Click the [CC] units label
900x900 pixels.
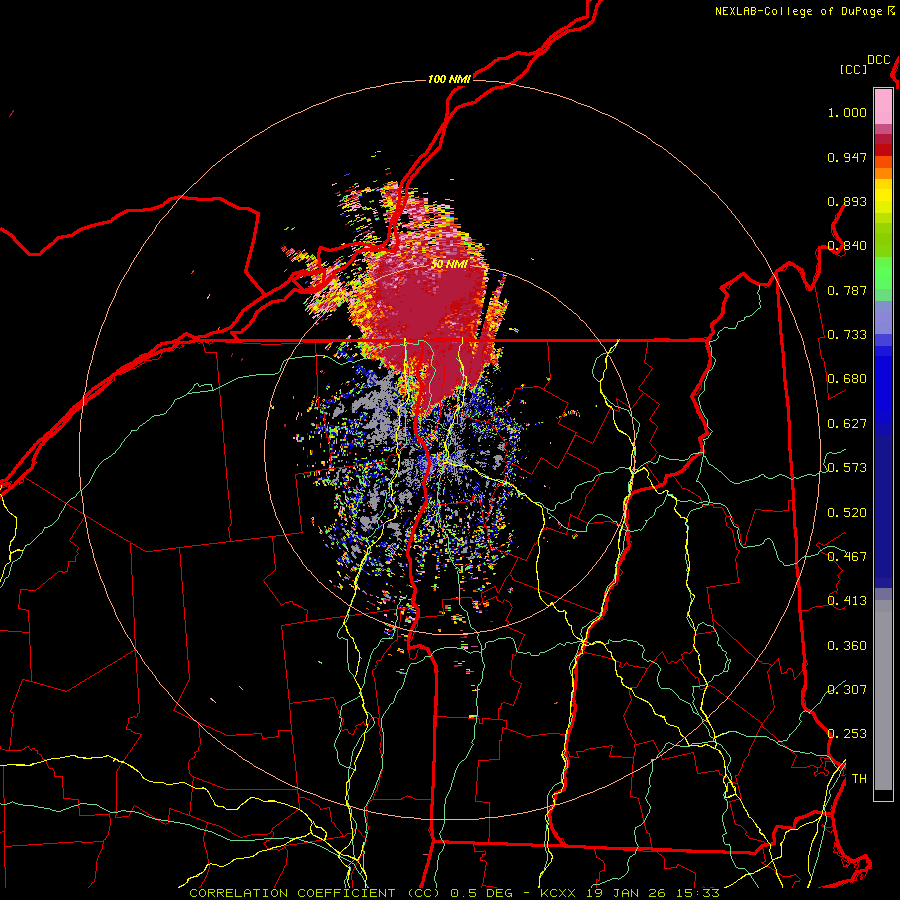tap(853, 69)
